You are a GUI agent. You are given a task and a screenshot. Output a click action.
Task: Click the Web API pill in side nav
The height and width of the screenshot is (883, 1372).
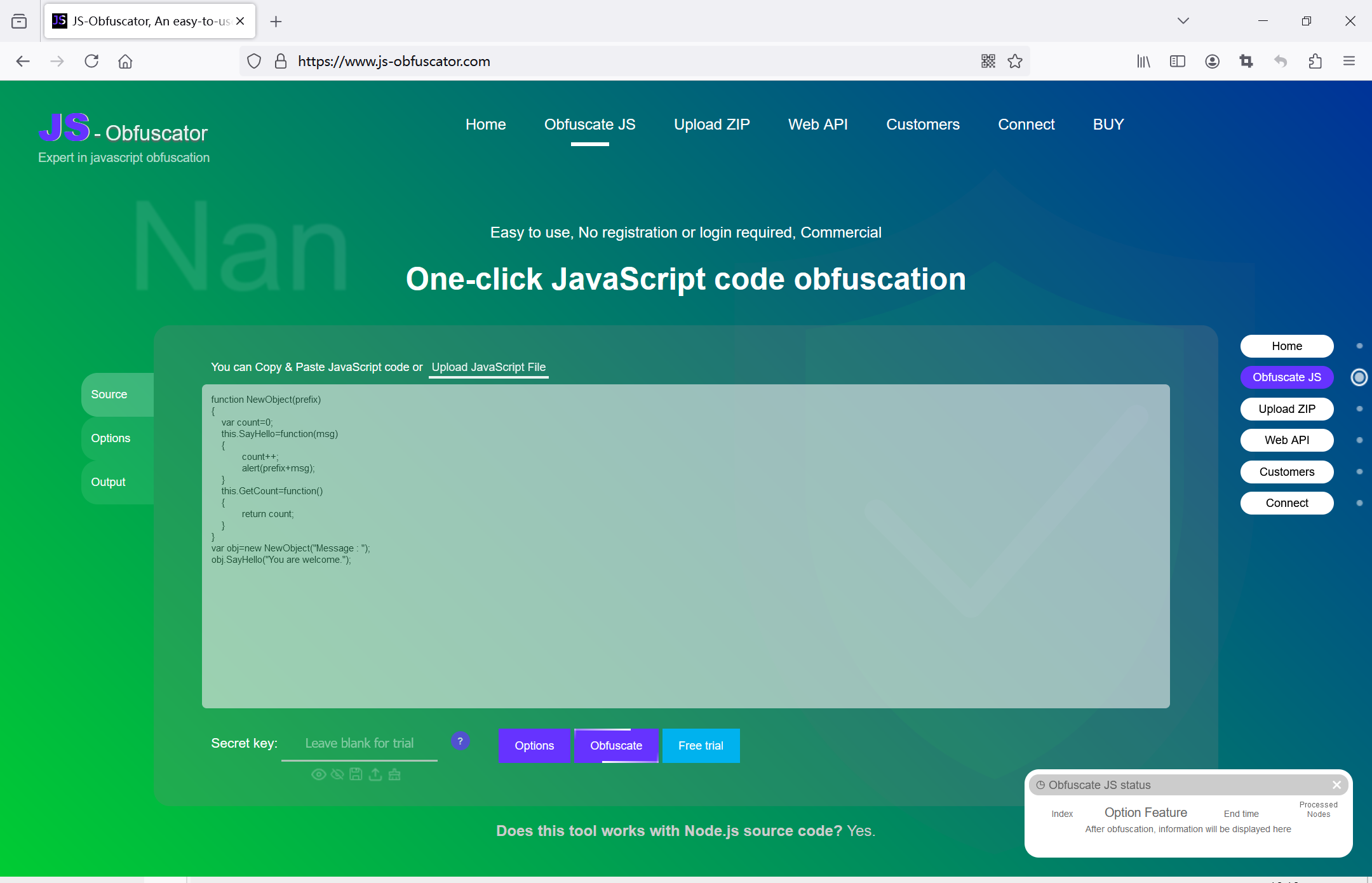click(1287, 440)
